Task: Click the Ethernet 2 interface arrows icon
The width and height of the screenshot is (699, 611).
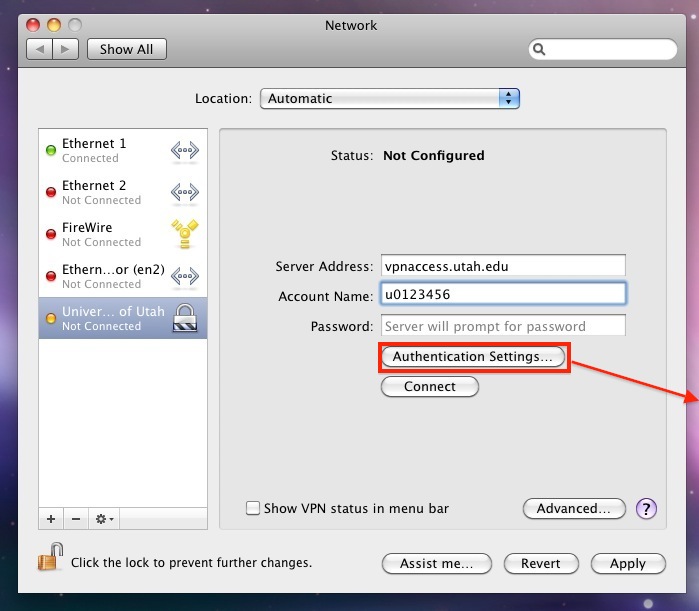Action: tap(185, 193)
